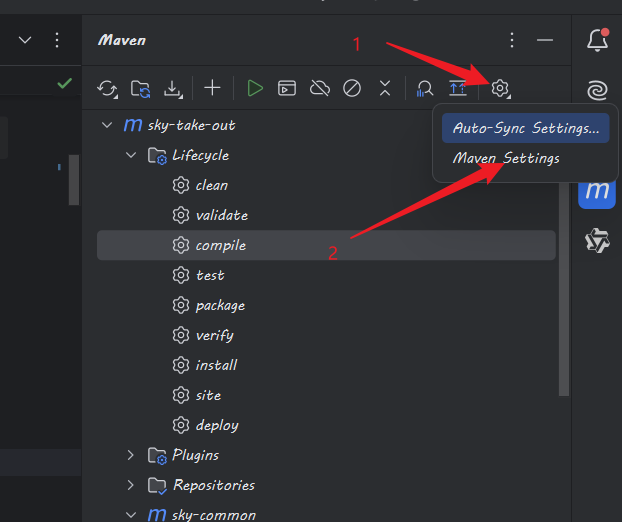Viewport: 622px width, 522px height.
Task: Hide the Maven tool window
Action: [x=545, y=40]
